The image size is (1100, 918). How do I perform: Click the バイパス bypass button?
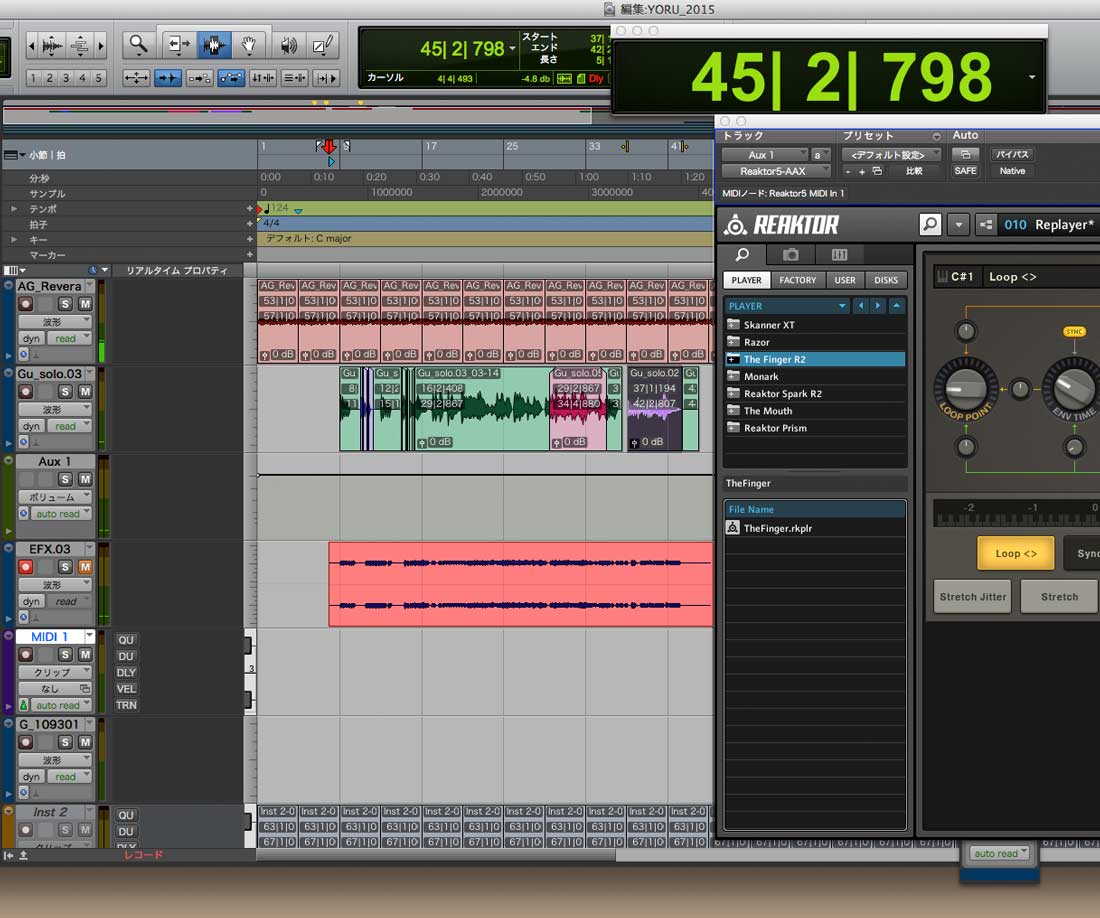point(1012,154)
